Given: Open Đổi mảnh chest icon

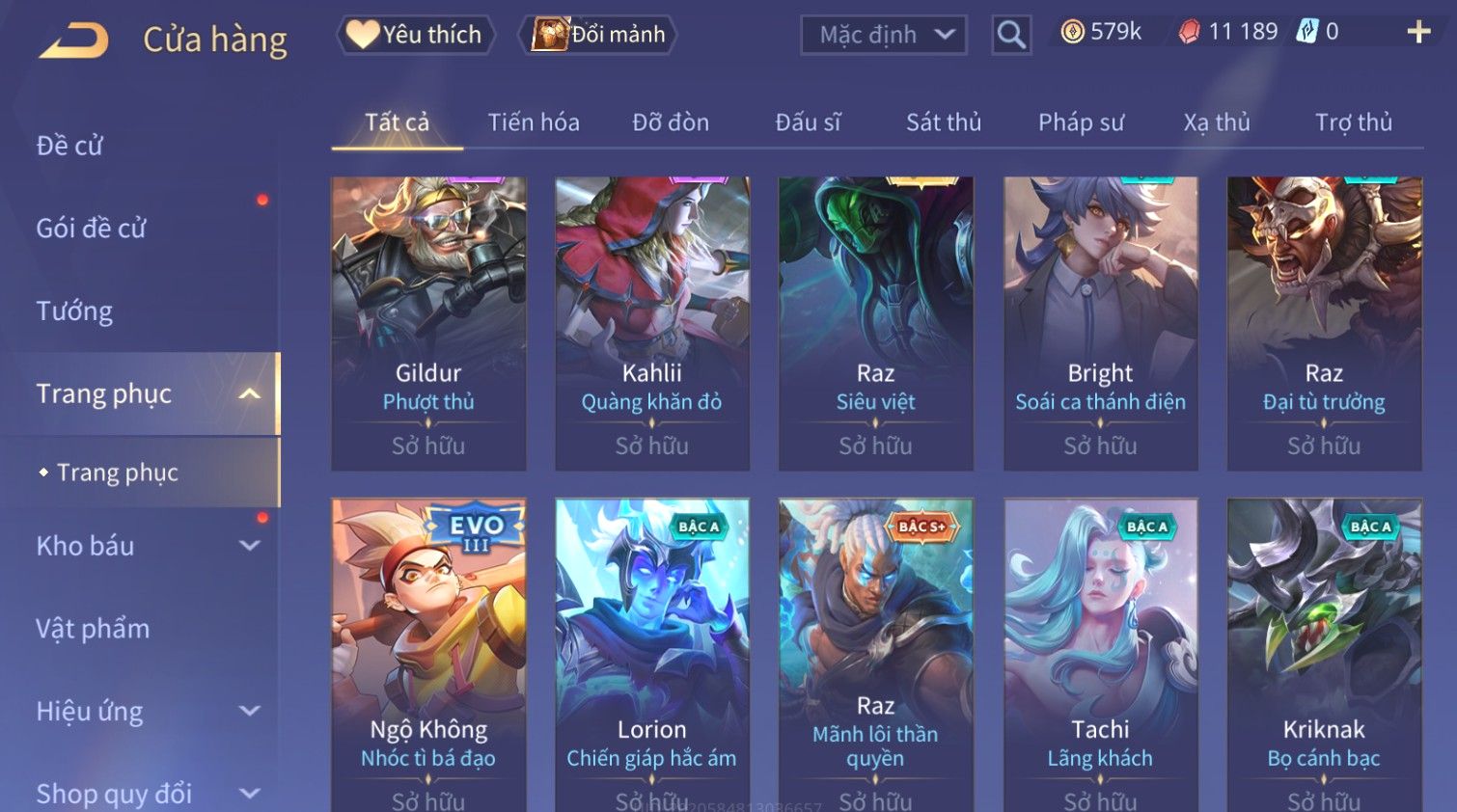Looking at the screenshot, I should coord(551,35).
